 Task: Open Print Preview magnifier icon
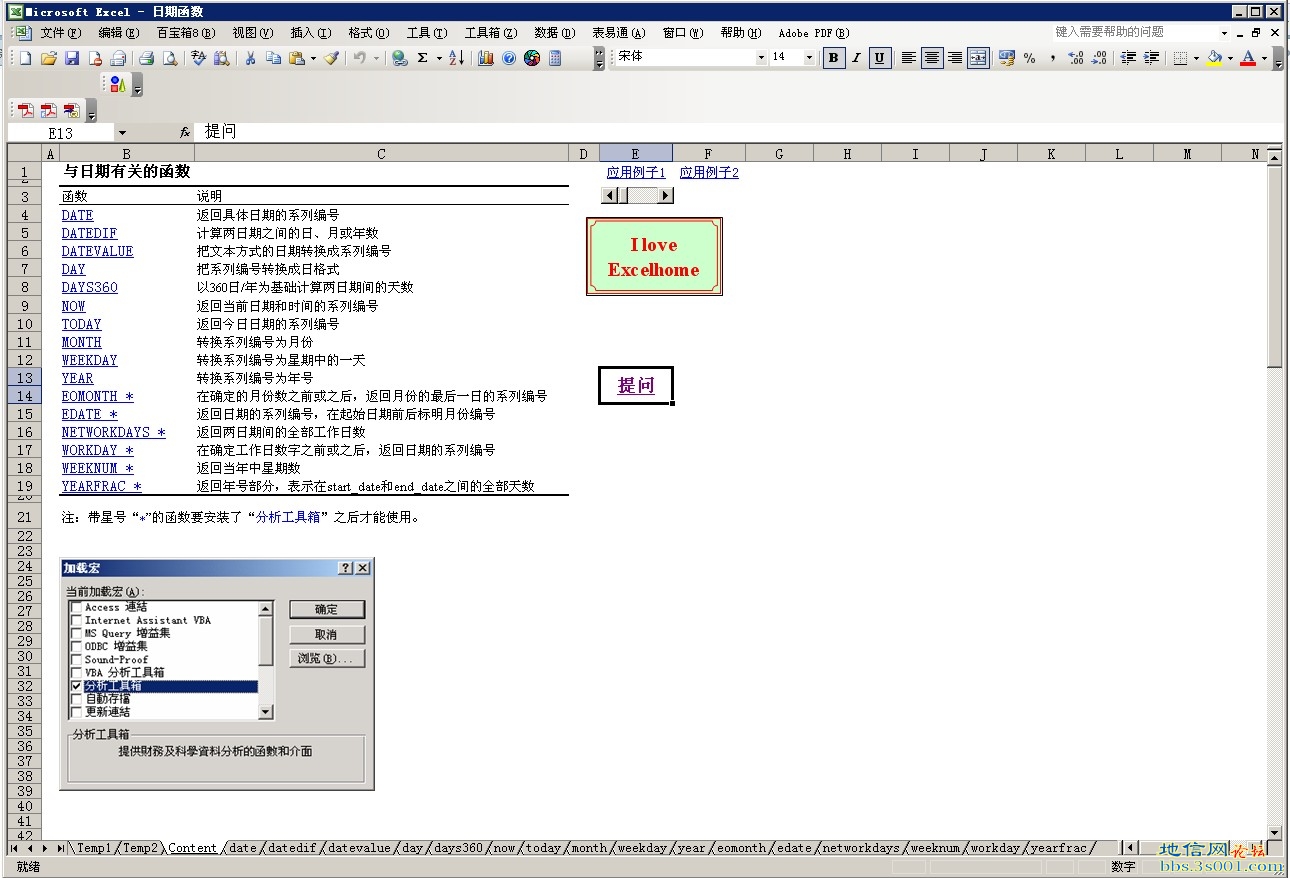[170, 58]
